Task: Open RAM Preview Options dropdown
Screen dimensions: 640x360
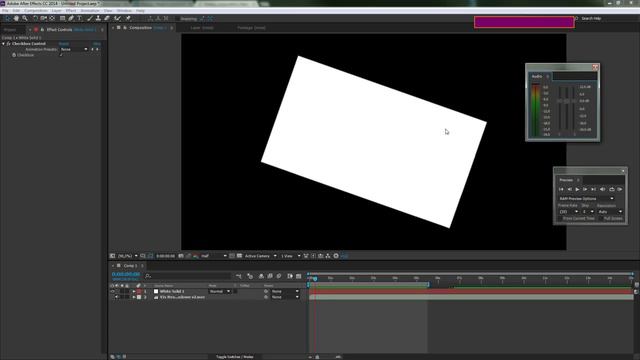Action: [586, 198]
